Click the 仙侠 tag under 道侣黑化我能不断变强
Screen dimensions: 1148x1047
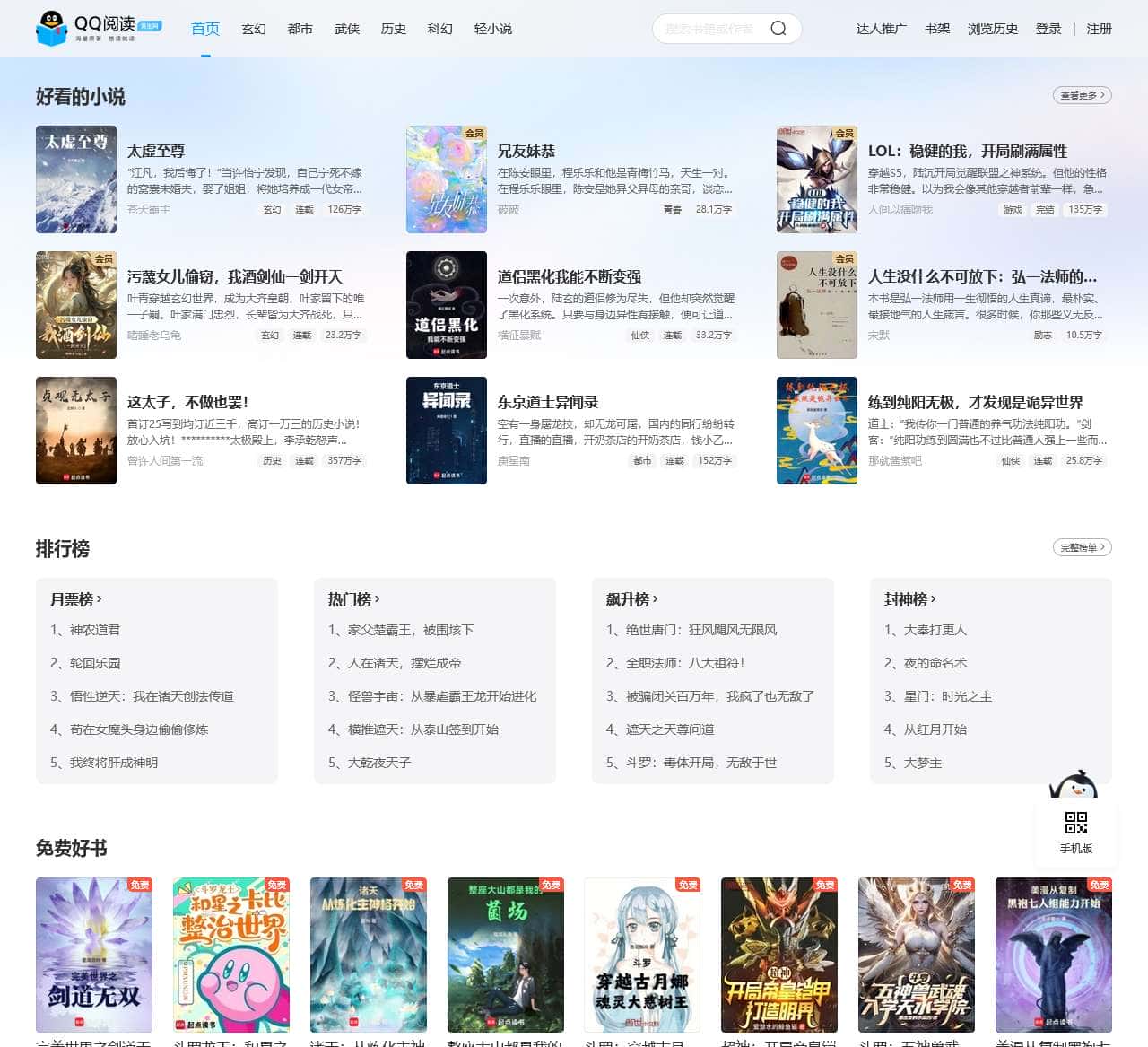[640, 335]
